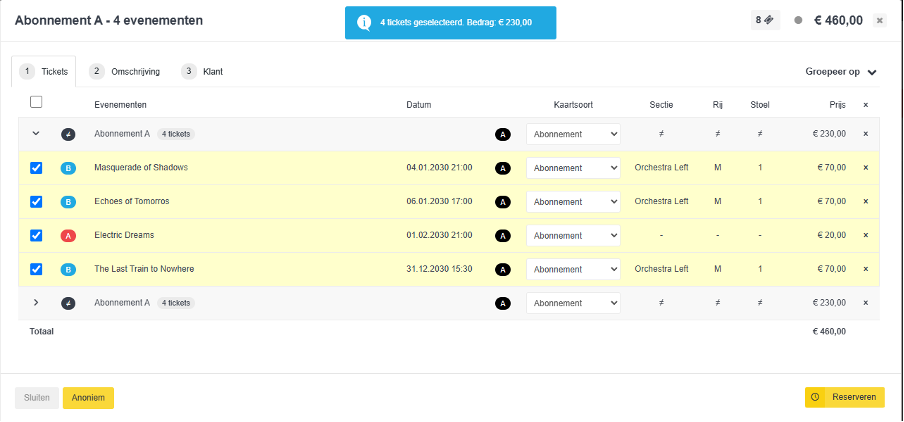Click the grey status dot beside € 460,00
The height and width of the screenshot is (422, 904).
(798, 21)
